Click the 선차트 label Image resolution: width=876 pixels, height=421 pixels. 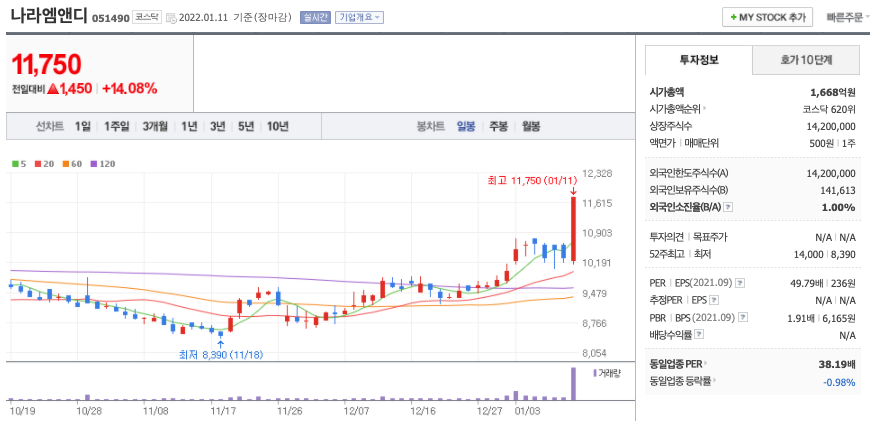click(x=50, y=126)
